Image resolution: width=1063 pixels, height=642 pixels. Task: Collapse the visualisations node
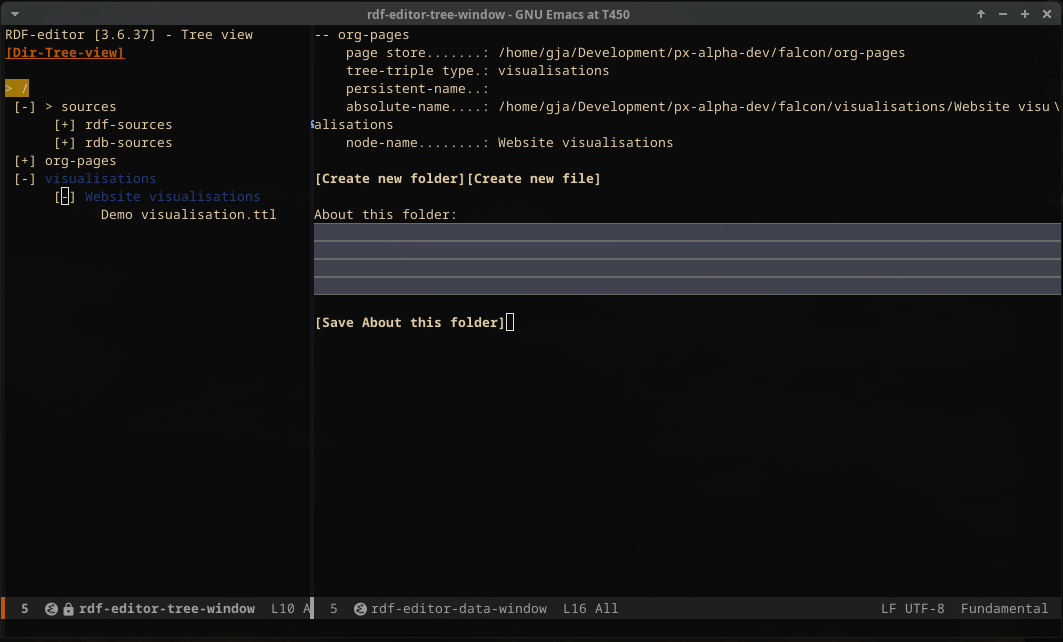25,179
